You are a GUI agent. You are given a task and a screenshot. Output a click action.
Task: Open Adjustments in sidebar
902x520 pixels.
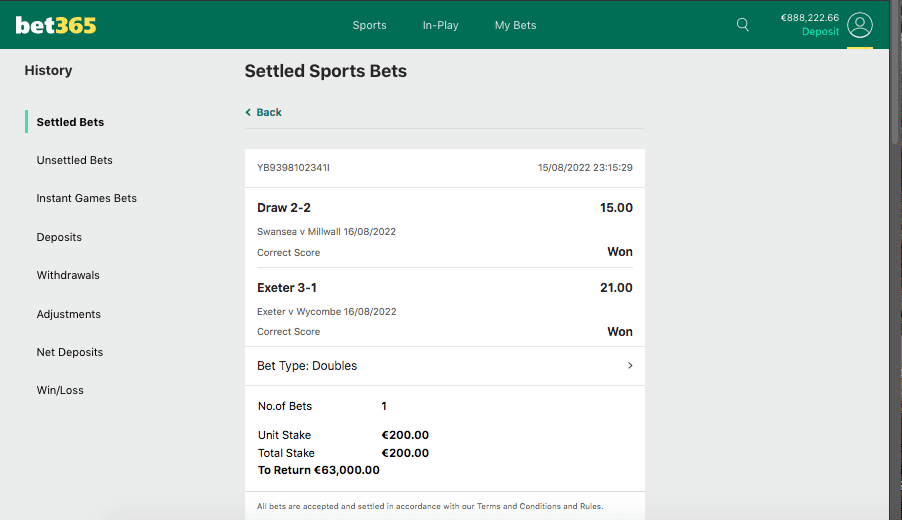(68, 314)
